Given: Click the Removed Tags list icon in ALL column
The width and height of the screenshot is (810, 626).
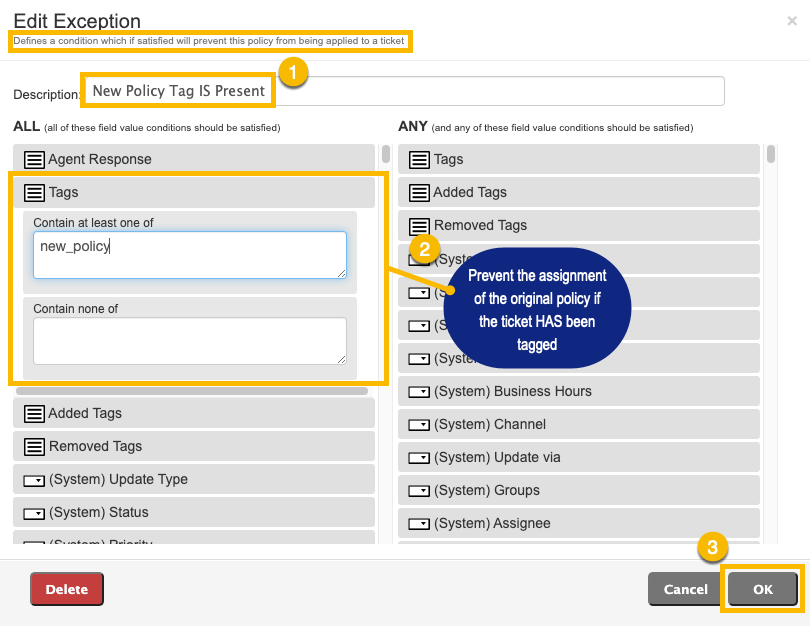Looking at the screenshot, I should coord(34,447).
